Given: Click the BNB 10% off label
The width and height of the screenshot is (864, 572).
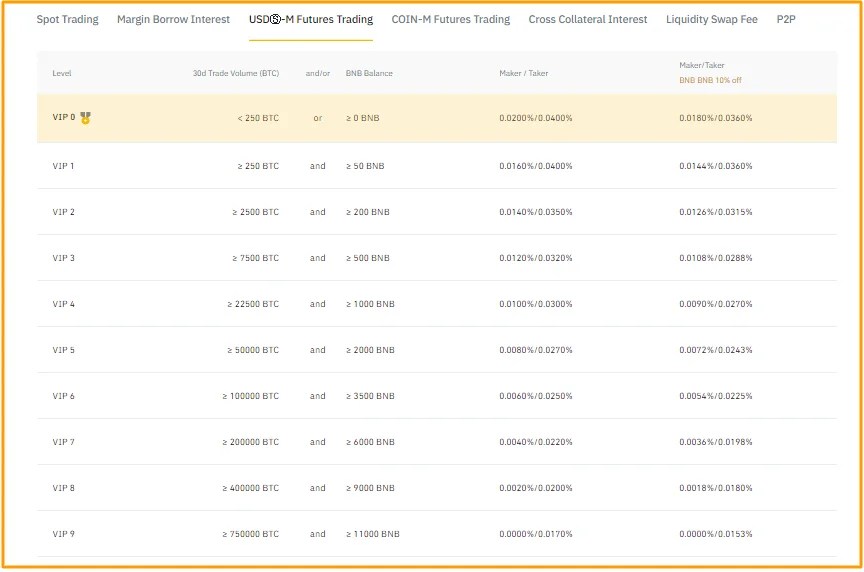Looking at the screenshot, I should coord(710,80).
